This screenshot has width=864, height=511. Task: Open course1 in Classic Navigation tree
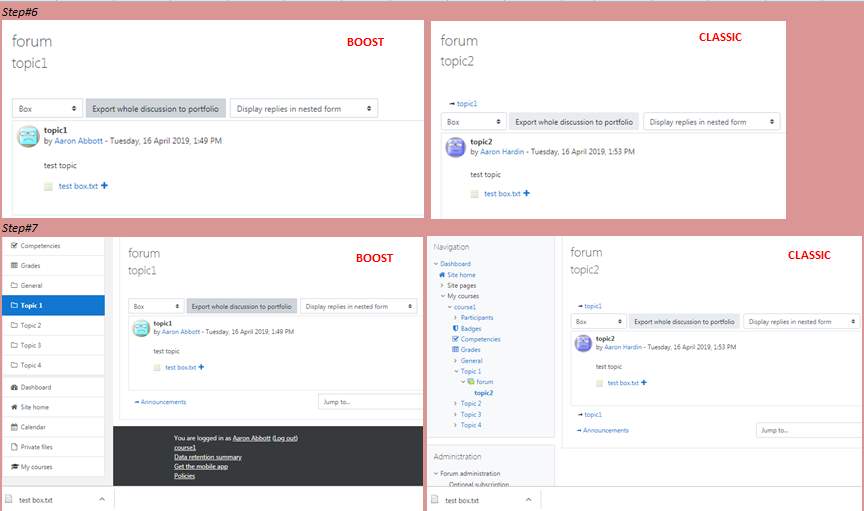pos(465,307)
